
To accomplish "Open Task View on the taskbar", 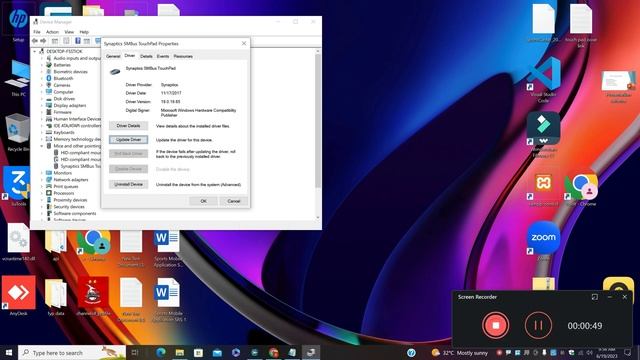I will (135, 352).
